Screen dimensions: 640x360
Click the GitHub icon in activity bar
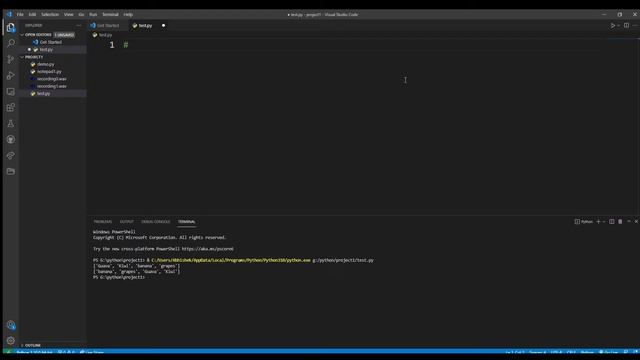(11, 140)
